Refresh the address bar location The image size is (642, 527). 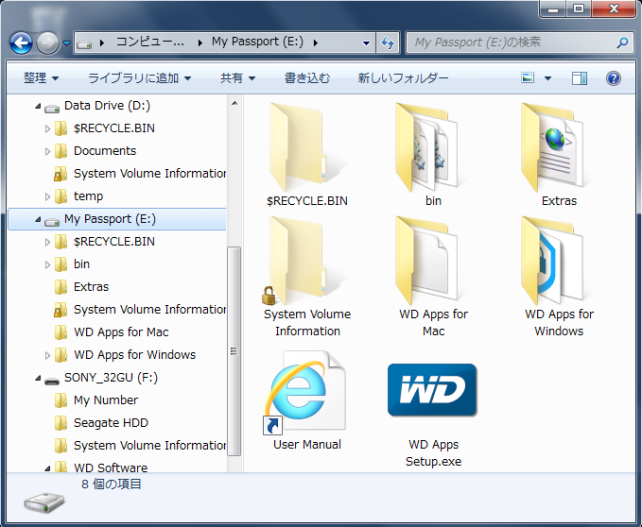[387, 43]
